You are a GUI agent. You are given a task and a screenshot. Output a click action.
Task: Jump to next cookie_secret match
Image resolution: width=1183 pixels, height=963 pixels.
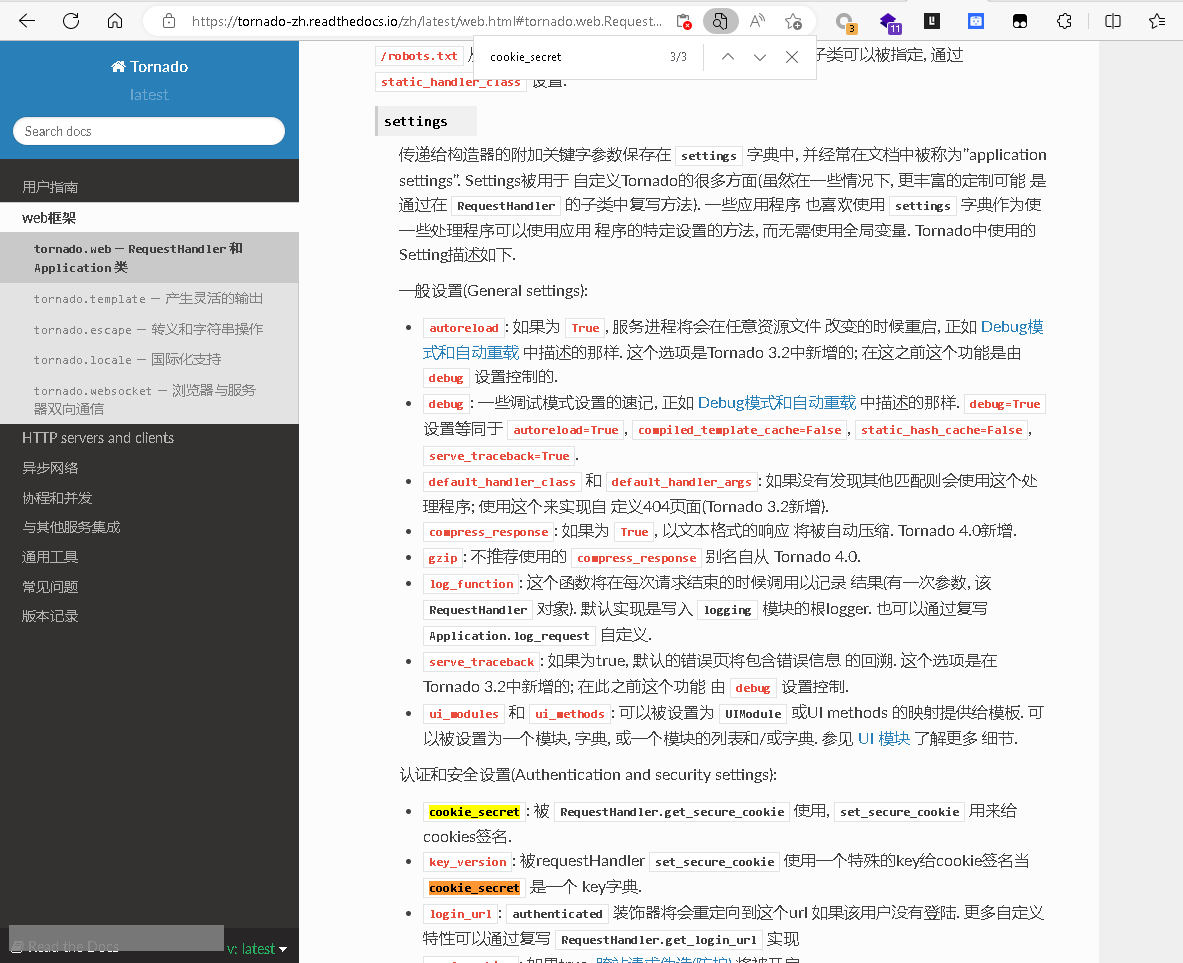pyautogui.click(x=760, y=57)
